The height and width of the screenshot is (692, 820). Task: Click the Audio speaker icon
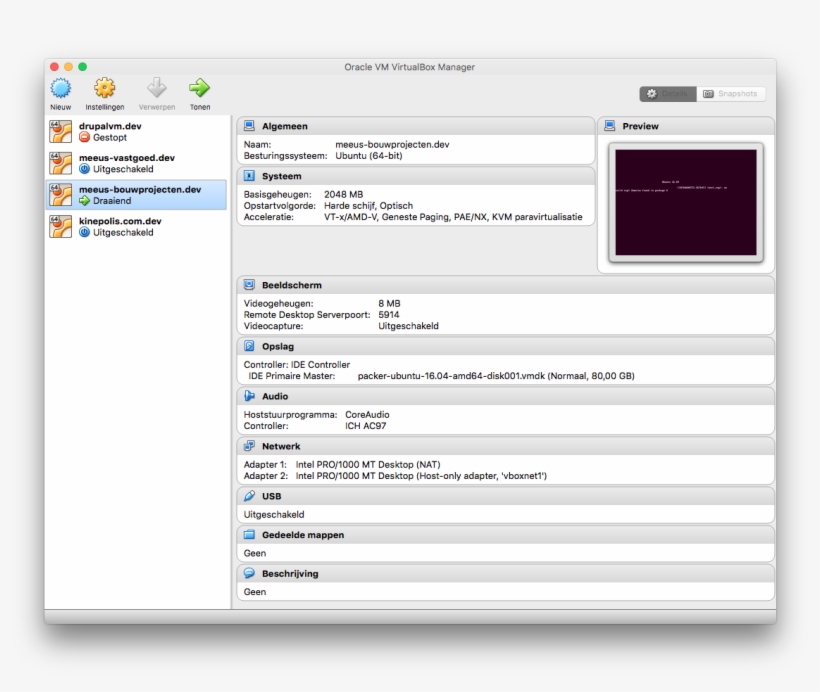[249, 396]
